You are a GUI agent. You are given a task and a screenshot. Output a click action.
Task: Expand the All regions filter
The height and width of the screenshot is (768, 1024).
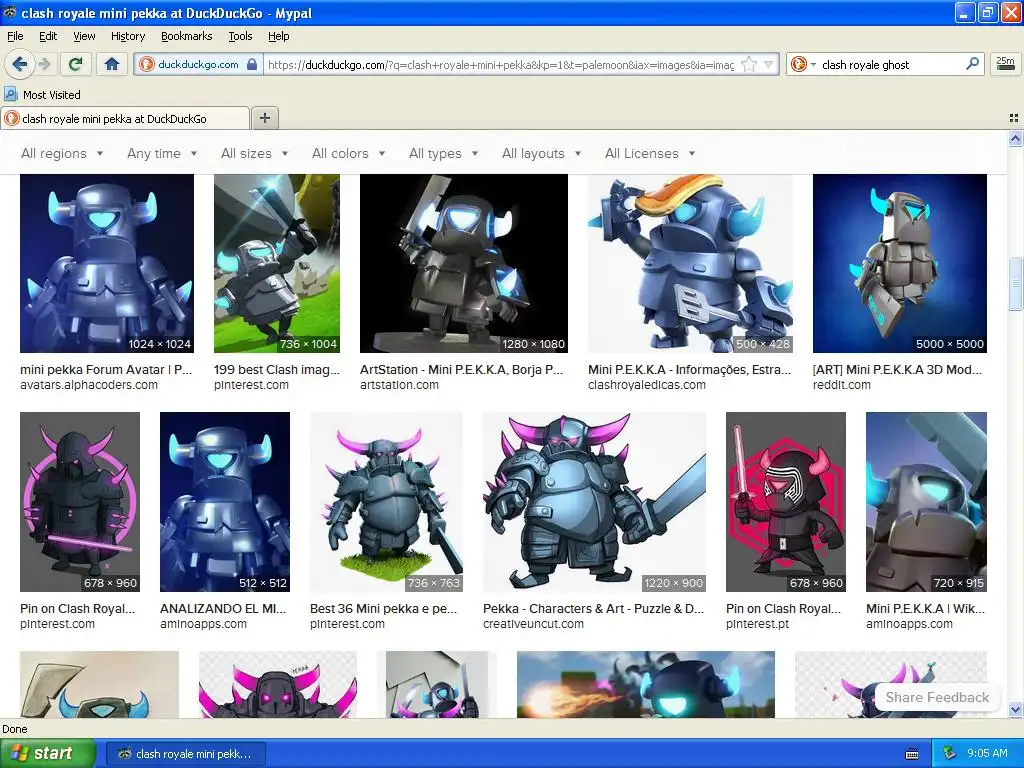[x=62, y=153]
